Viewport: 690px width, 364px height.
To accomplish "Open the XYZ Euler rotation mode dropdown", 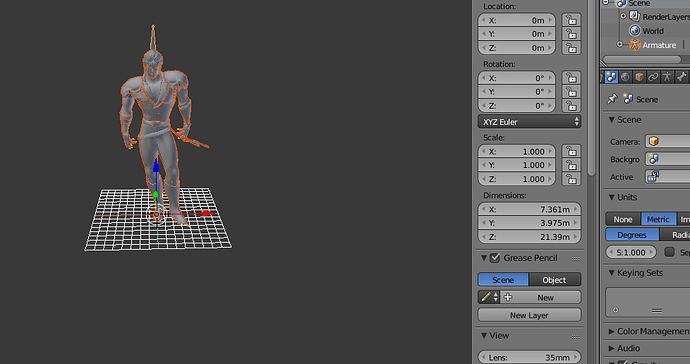I will (x=529, y=122).
